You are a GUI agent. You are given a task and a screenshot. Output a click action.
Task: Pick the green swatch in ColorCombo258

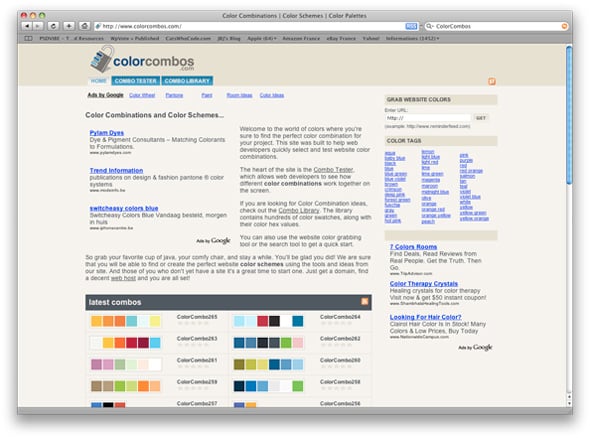click(x=298, y=386)
